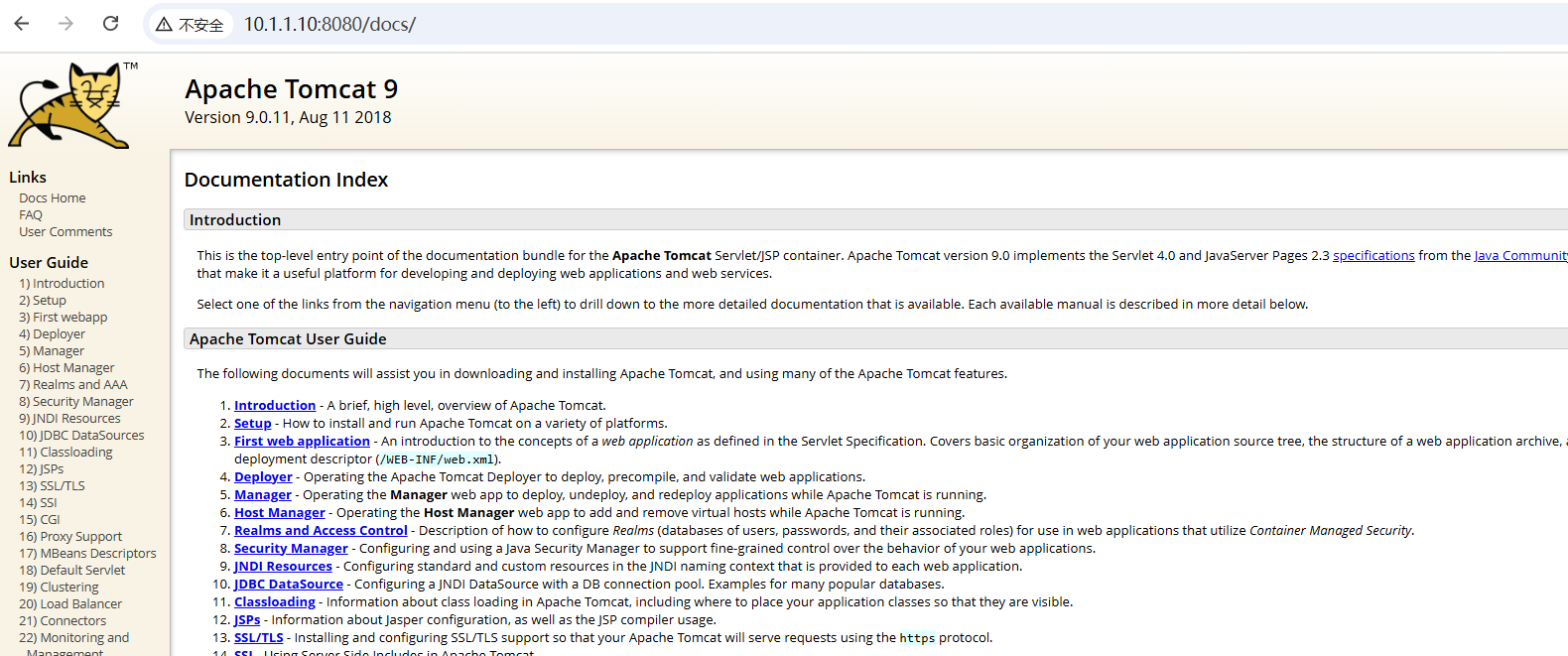Screen dimensions: 1568x656
Task: Click the 'Apache Tomcat 9' page title
Action: click(291, 89)
